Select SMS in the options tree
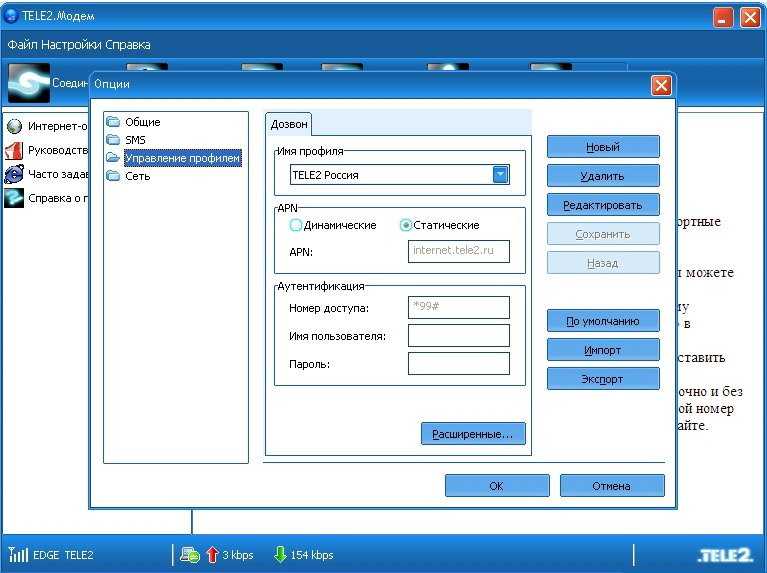Viewport: 767px width, 573px height. tap(135, 140)
